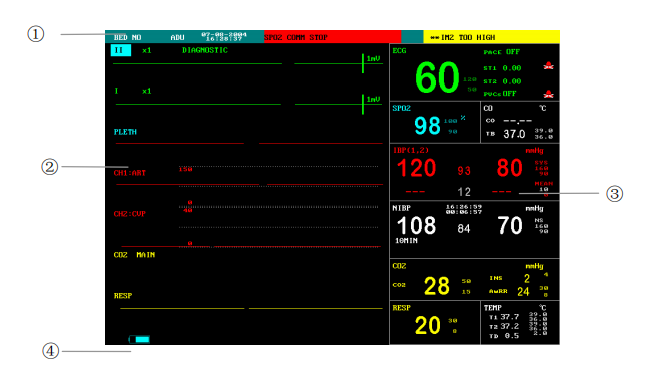Click the PVCs alarm-off bell icon
The image size is (668, 370).
pos(548,94)
